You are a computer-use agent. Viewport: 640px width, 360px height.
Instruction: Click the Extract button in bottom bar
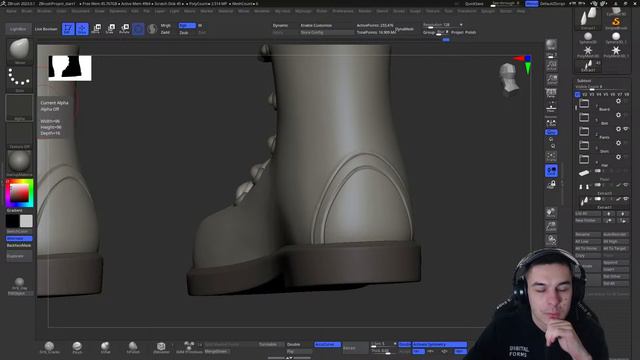click(x=355, y=348)
